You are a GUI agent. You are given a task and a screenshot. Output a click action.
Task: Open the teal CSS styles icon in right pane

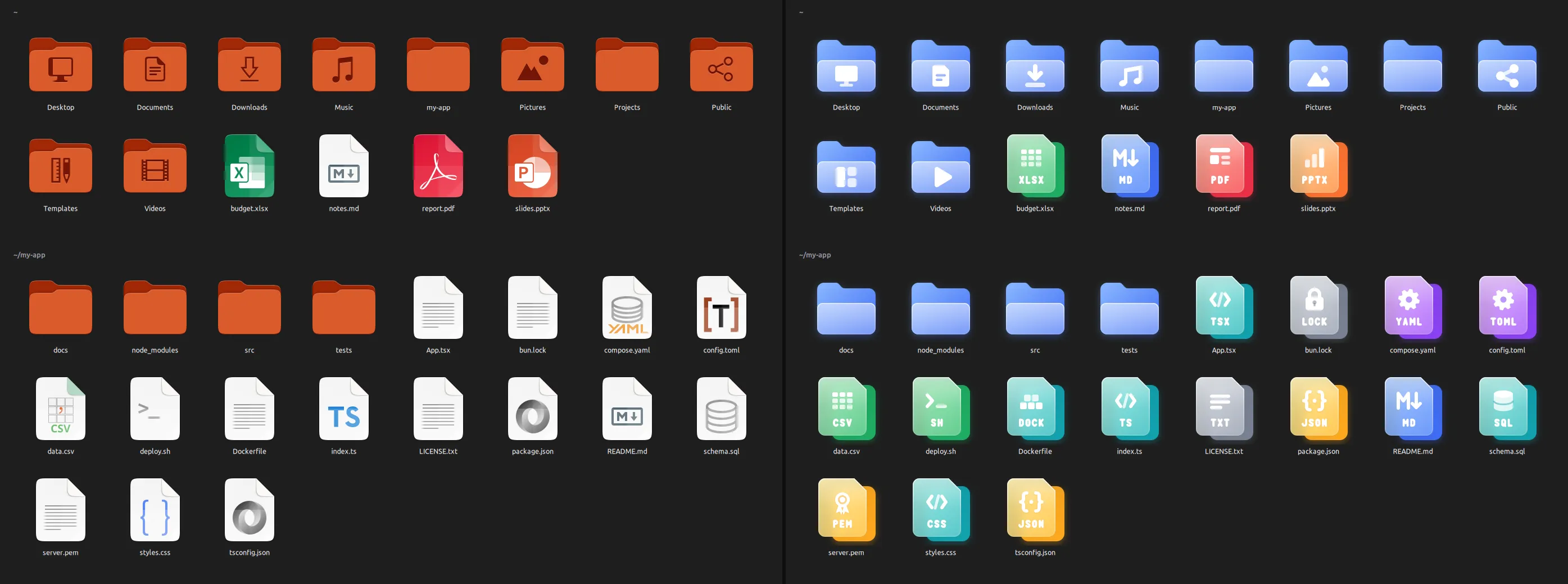click(940, 510)
